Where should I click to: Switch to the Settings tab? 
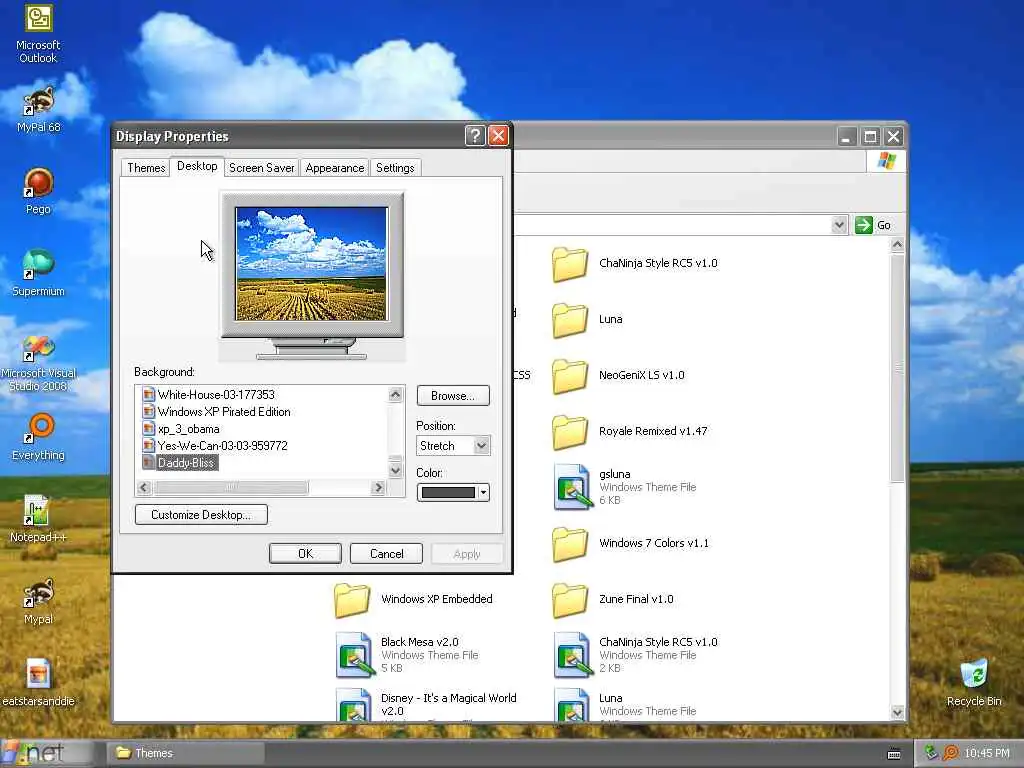pyautogui.click(x=395, y=168)
